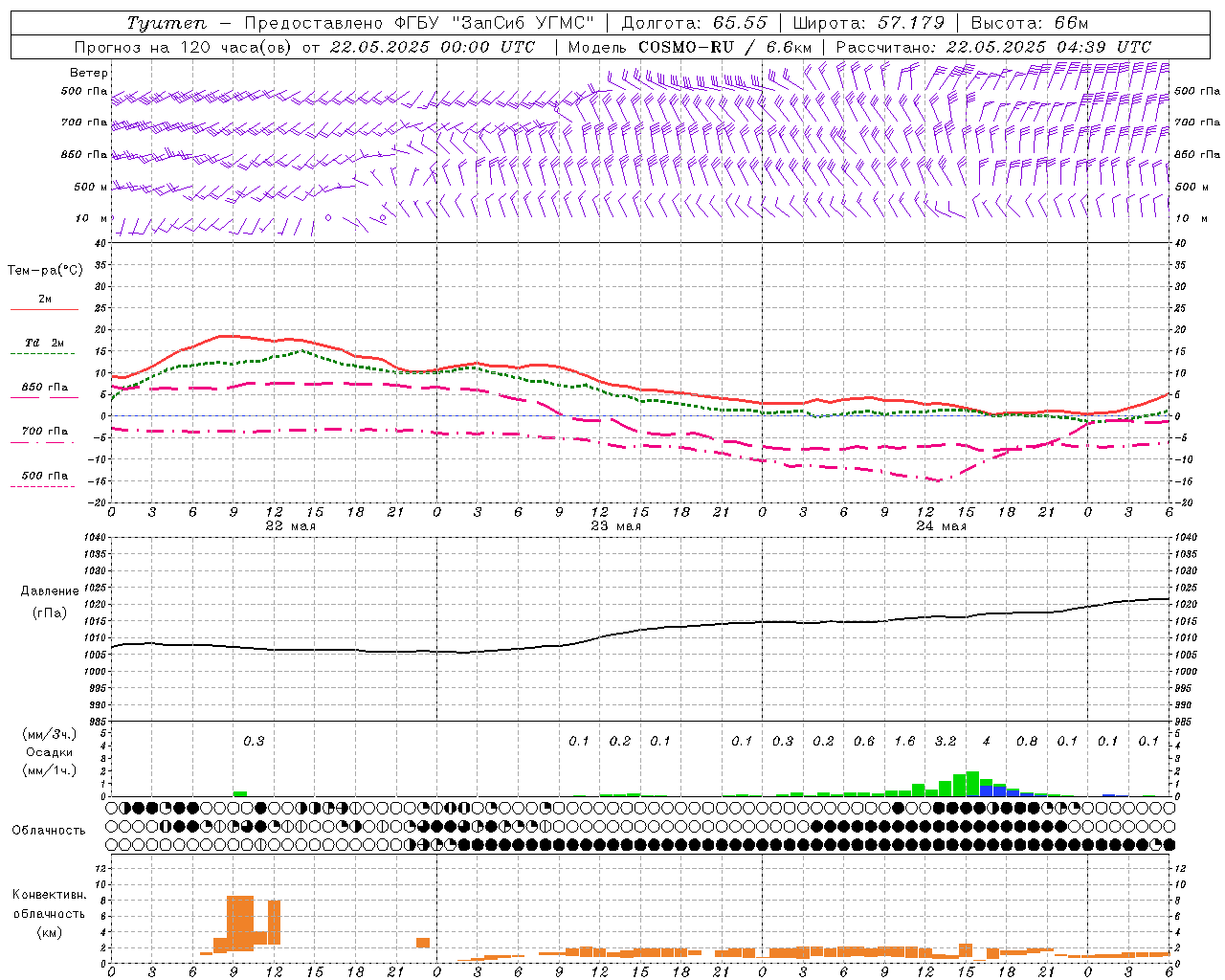Screen dimensions: 1225x980
Task: Click the "24 мая" date label
Action: [941, 526]
